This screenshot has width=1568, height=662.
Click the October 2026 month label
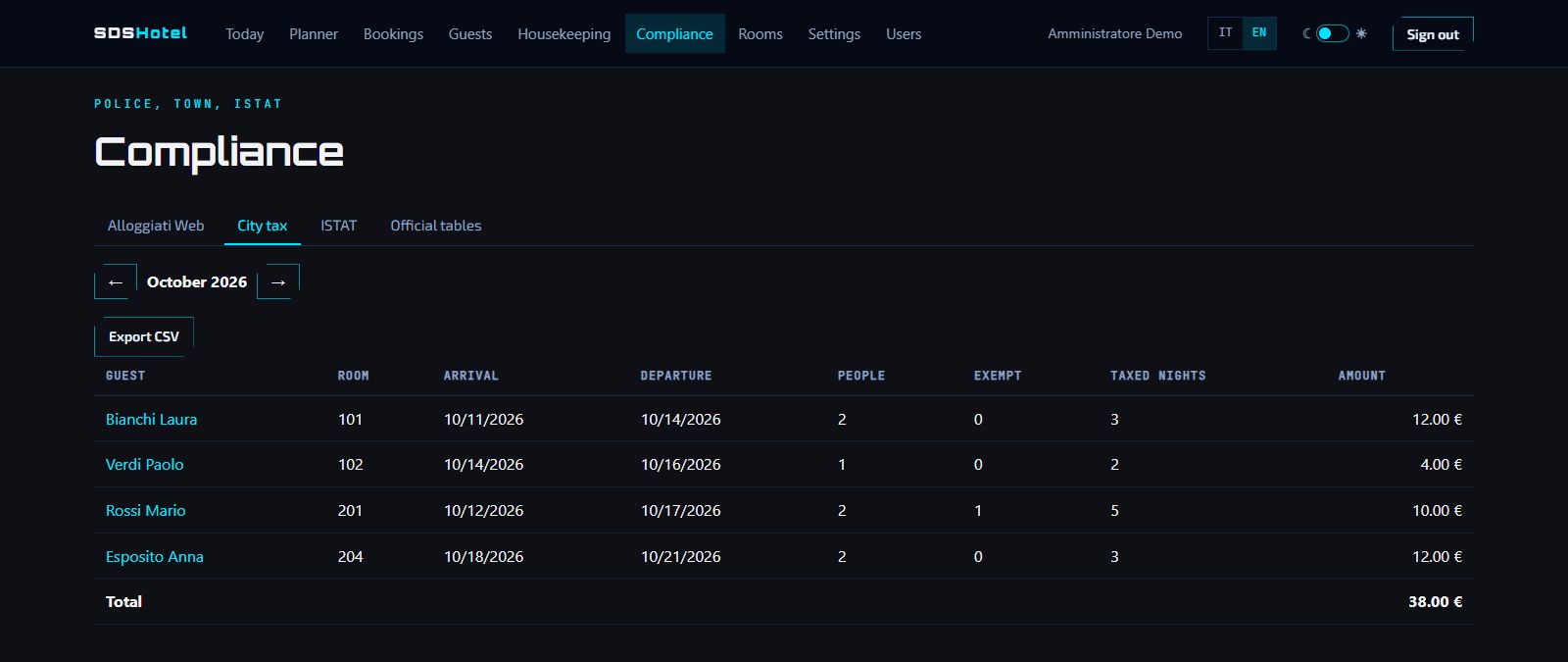coord(197,281)
